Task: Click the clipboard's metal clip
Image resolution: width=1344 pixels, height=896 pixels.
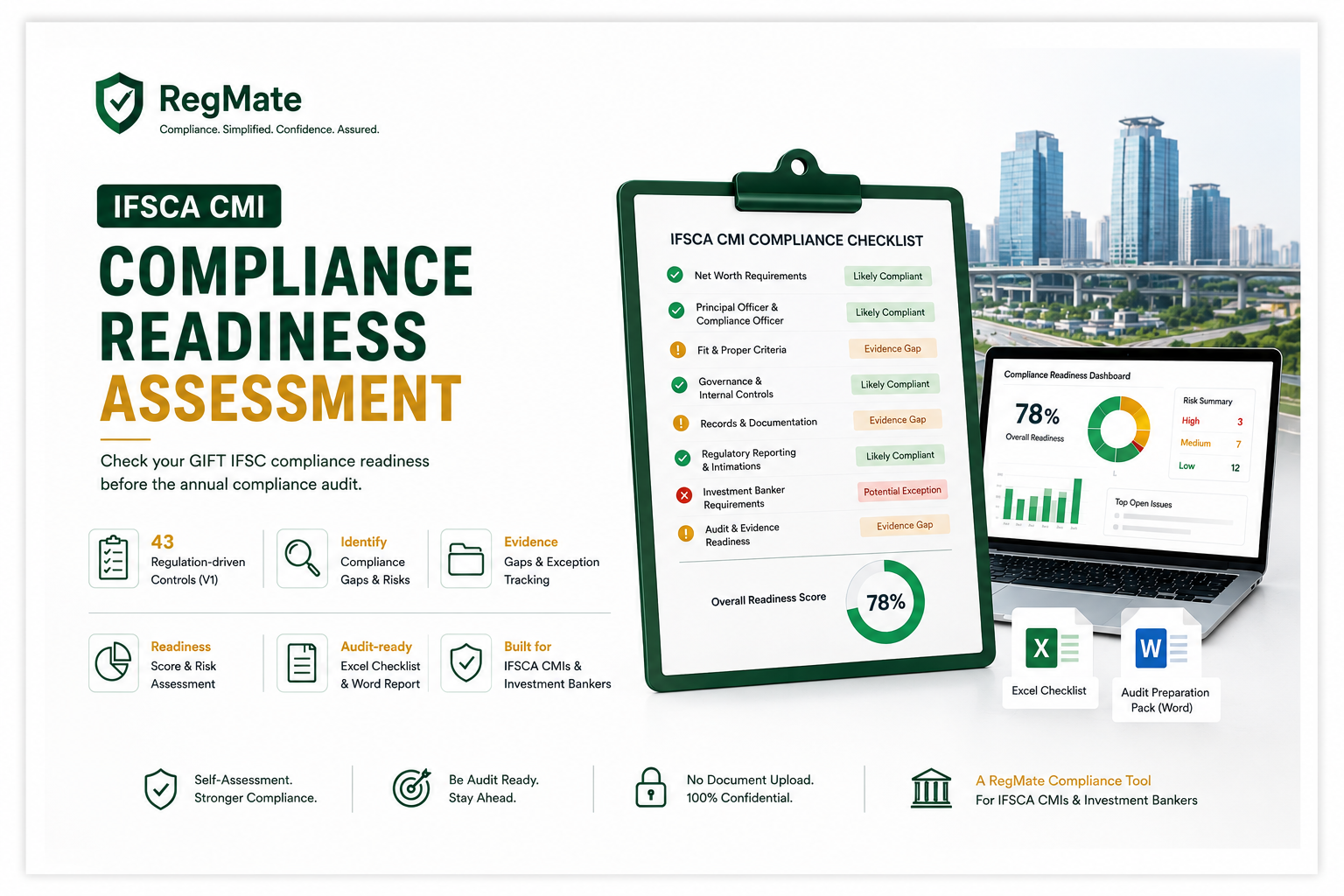Action: [x=797, y=182]
